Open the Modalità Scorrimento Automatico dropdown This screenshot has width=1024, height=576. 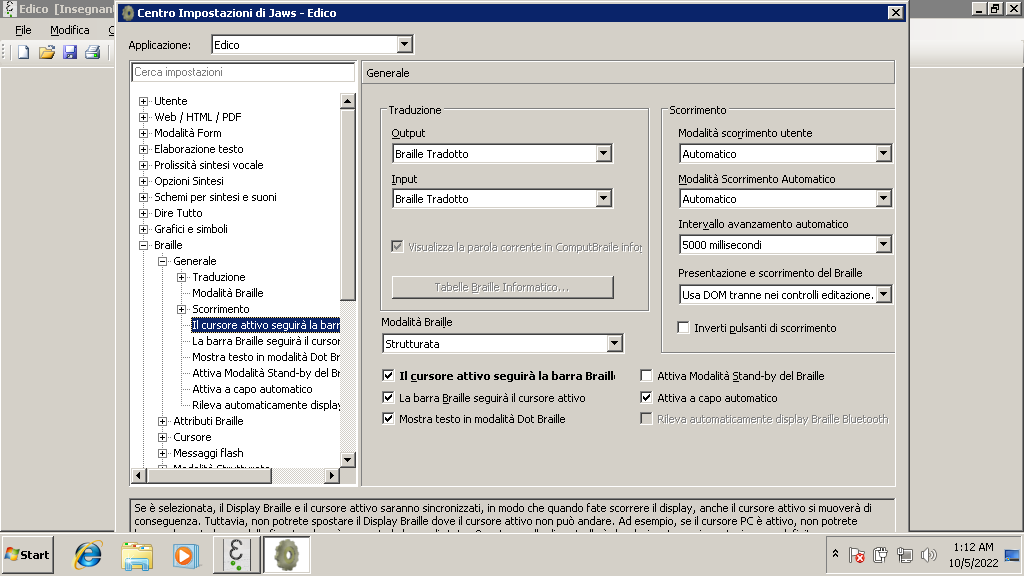pyautogui.click(x=883, y=199)
